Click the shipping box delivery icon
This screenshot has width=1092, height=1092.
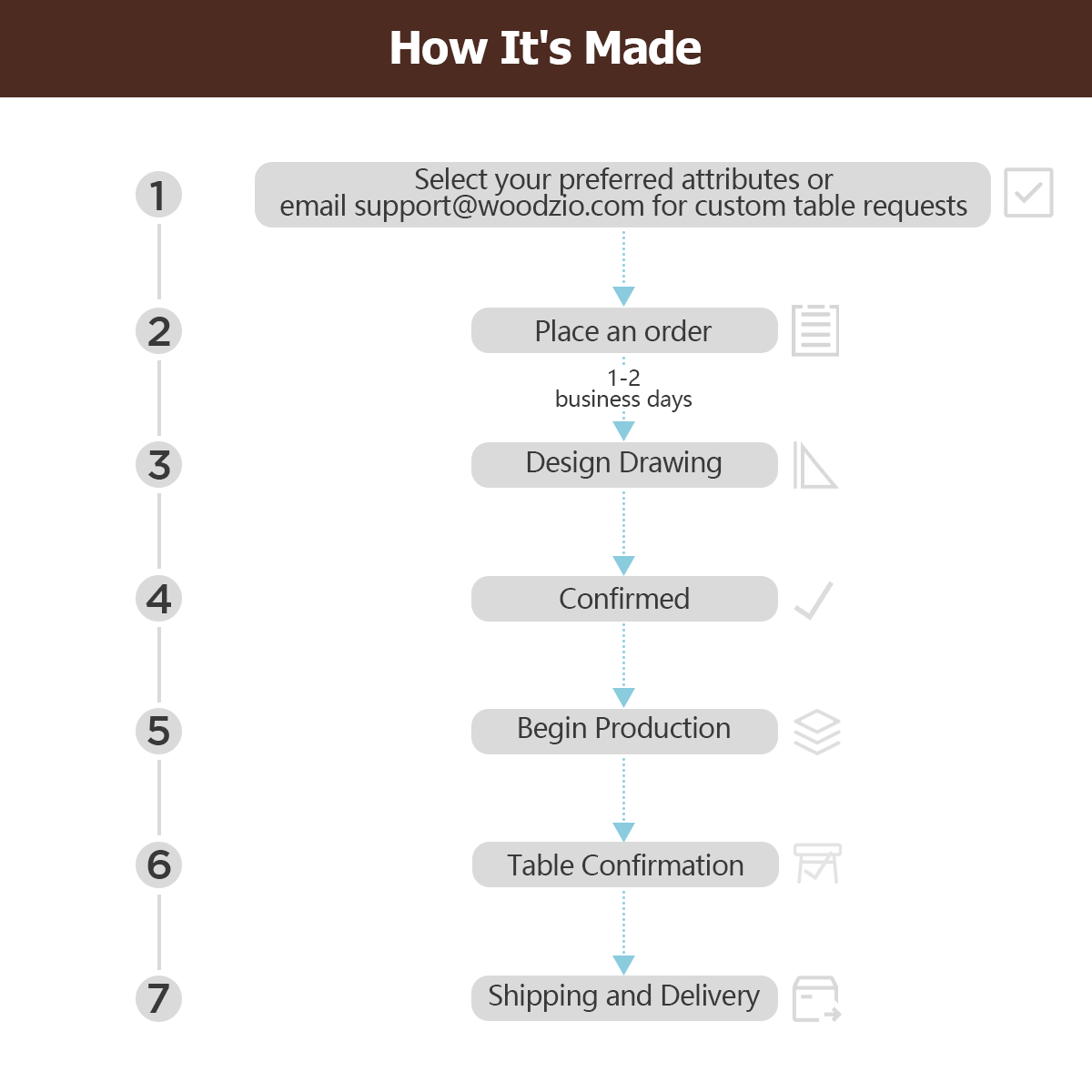816,999
